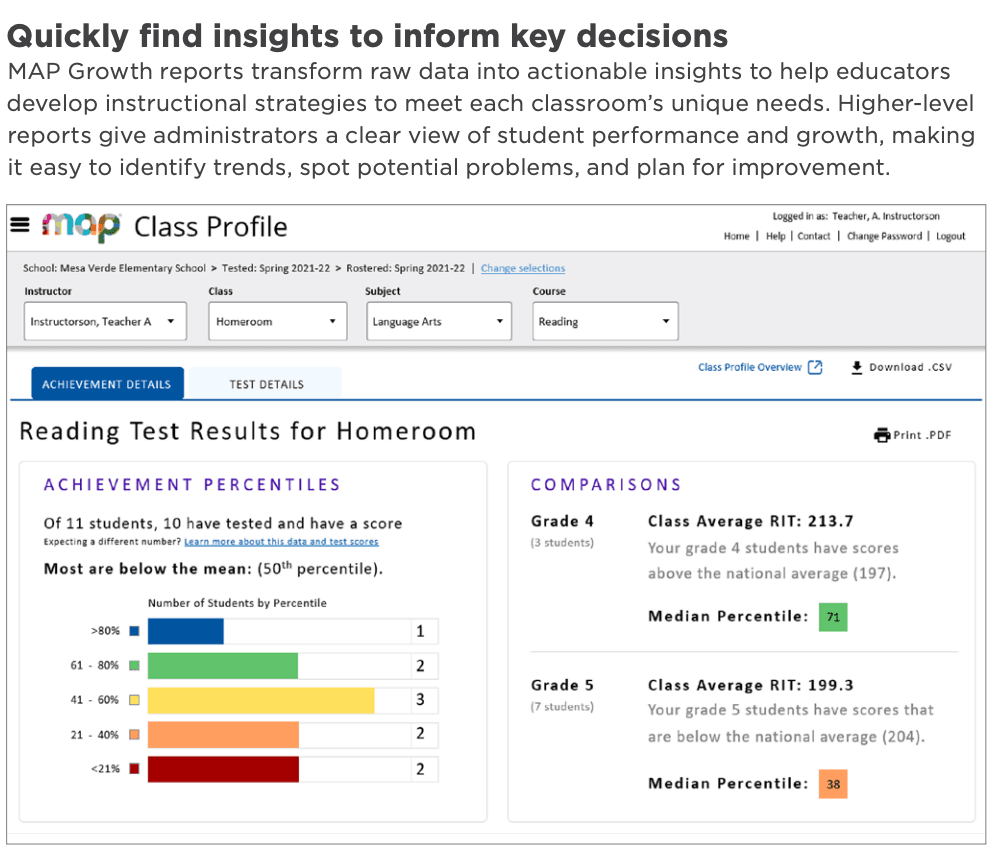Click the orange 21 - 40% legend square
Screen dimensions: 1004x860
tap(134, 734)
